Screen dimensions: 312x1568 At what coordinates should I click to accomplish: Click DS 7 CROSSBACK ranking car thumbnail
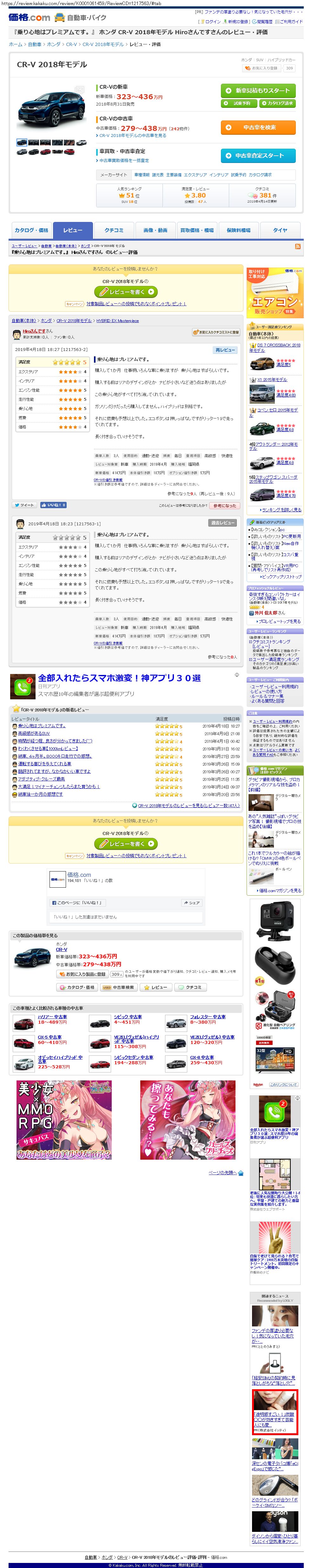262,364
